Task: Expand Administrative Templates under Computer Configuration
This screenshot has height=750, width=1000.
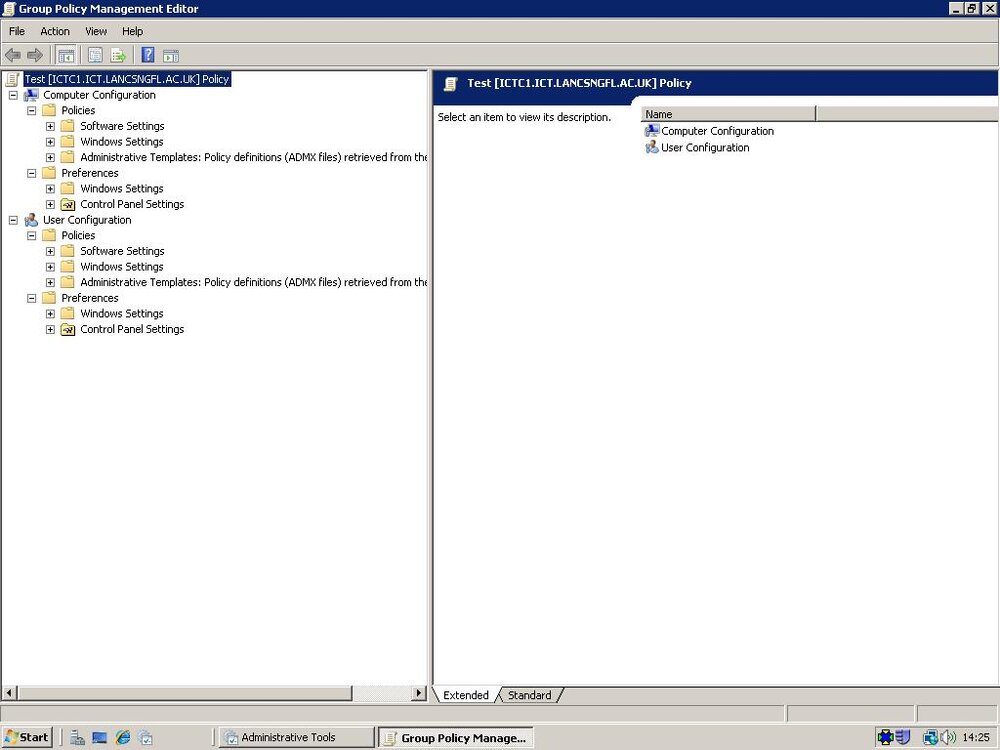Action: pos(50,158)
